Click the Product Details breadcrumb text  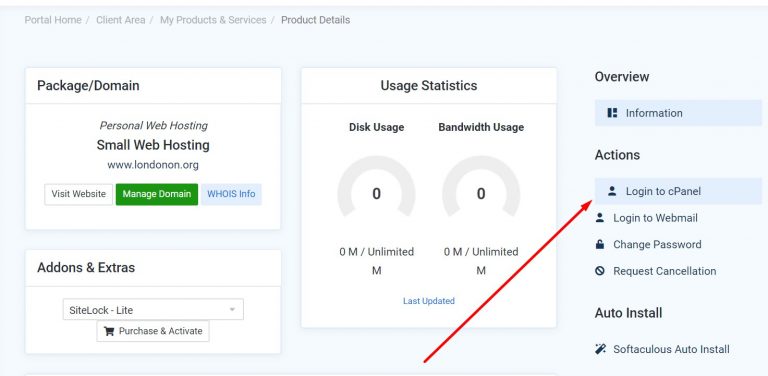[x=315, y=20]
